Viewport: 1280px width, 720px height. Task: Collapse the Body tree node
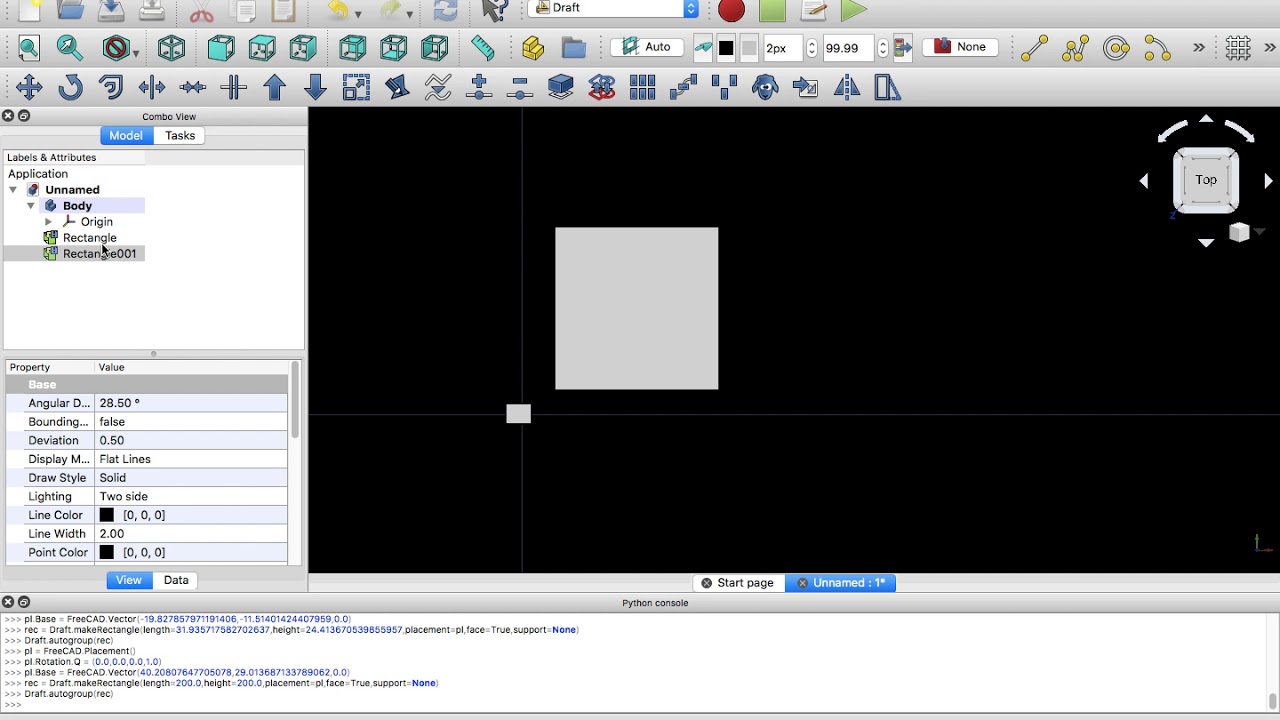[x=31, y=206]
